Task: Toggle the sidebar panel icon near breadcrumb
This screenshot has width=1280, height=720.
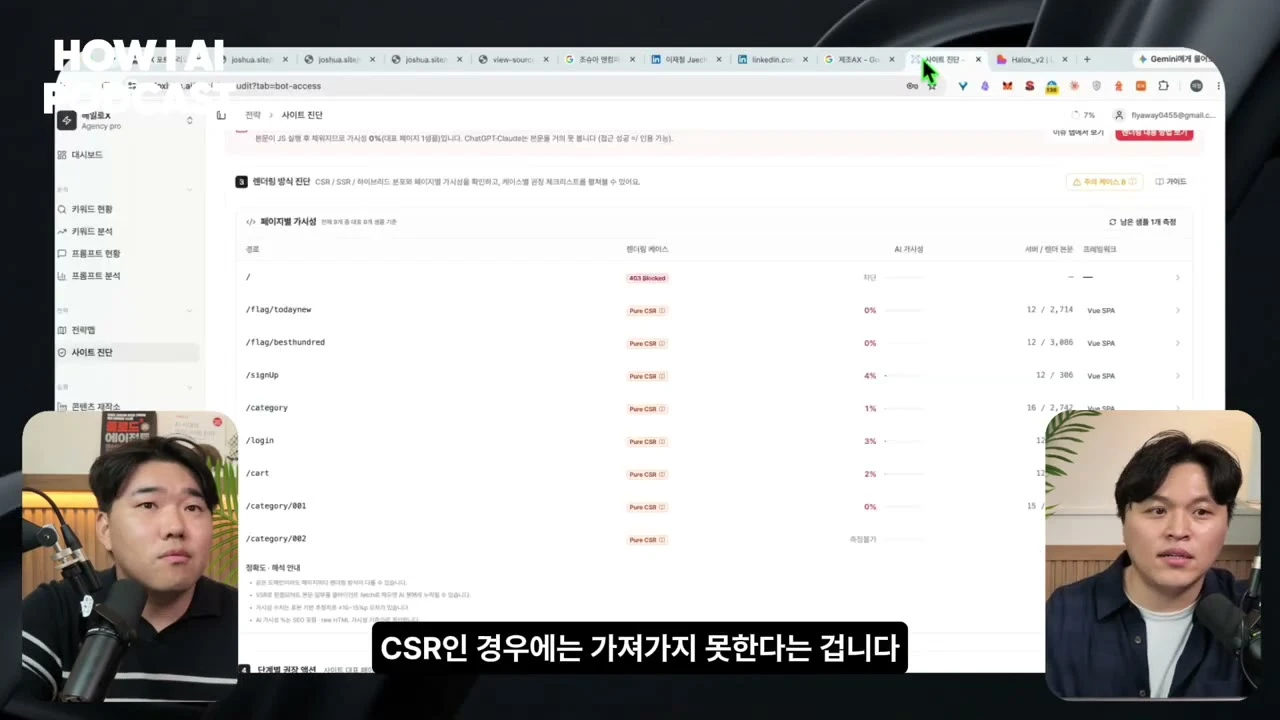Action: coord(221,115)
